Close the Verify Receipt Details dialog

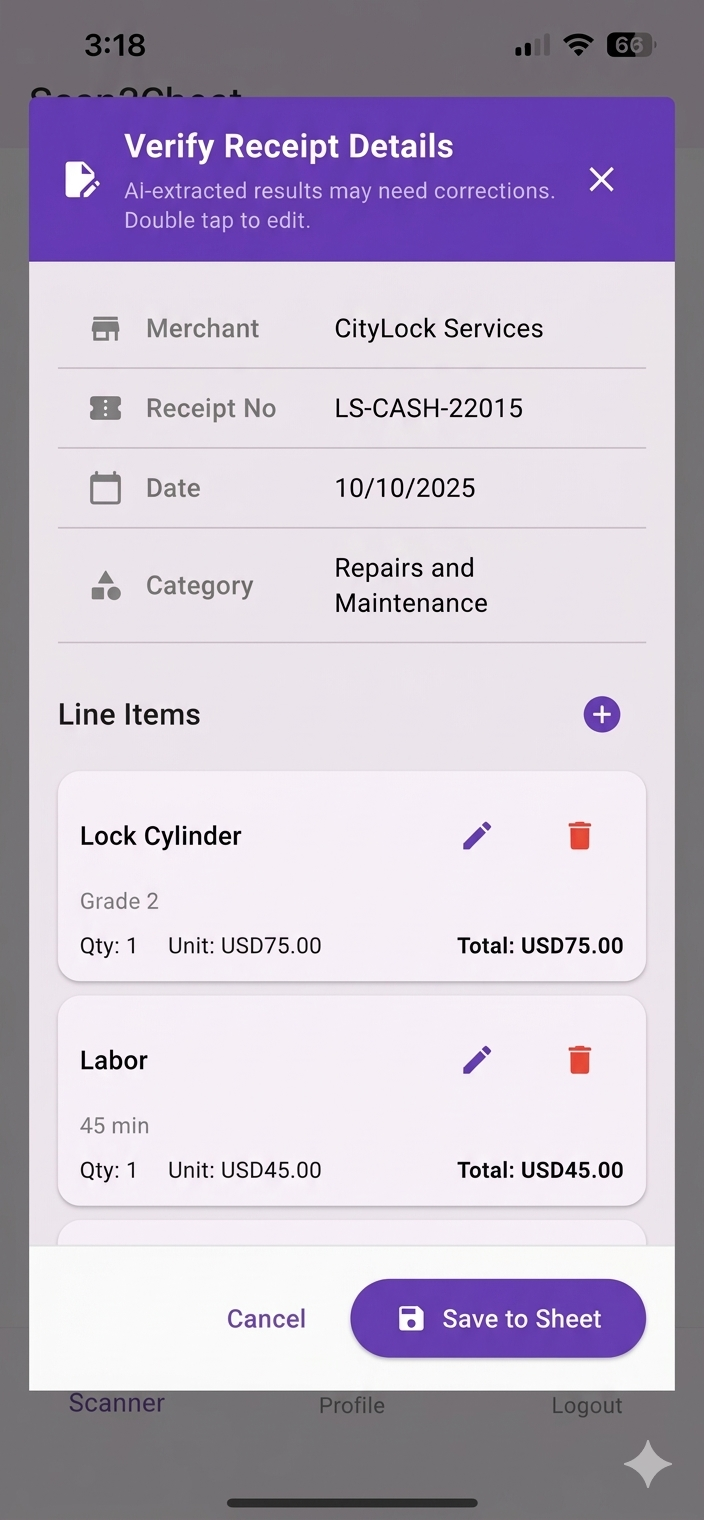point(601,179)
